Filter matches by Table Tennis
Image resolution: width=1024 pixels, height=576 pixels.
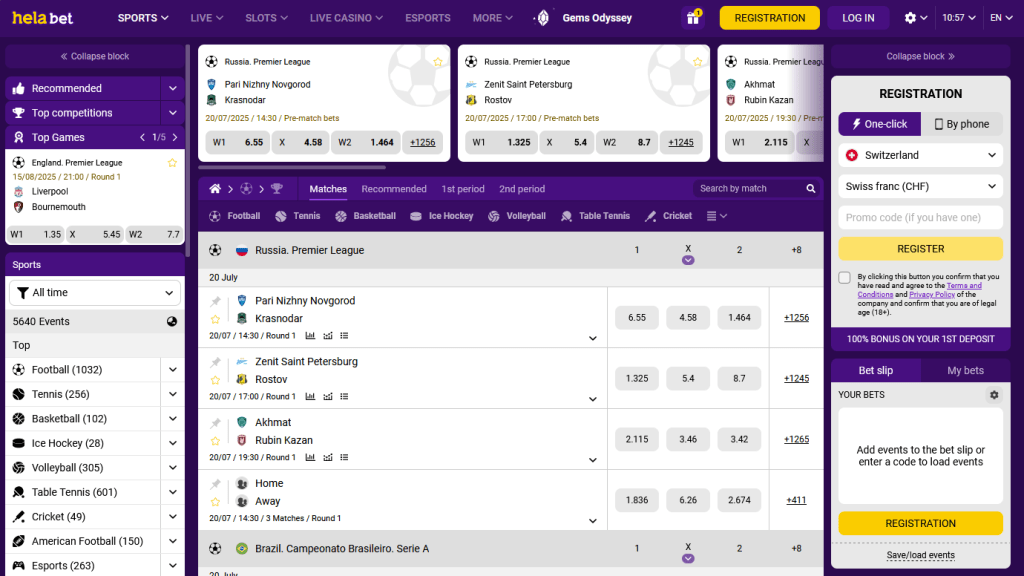coord(595,216)
